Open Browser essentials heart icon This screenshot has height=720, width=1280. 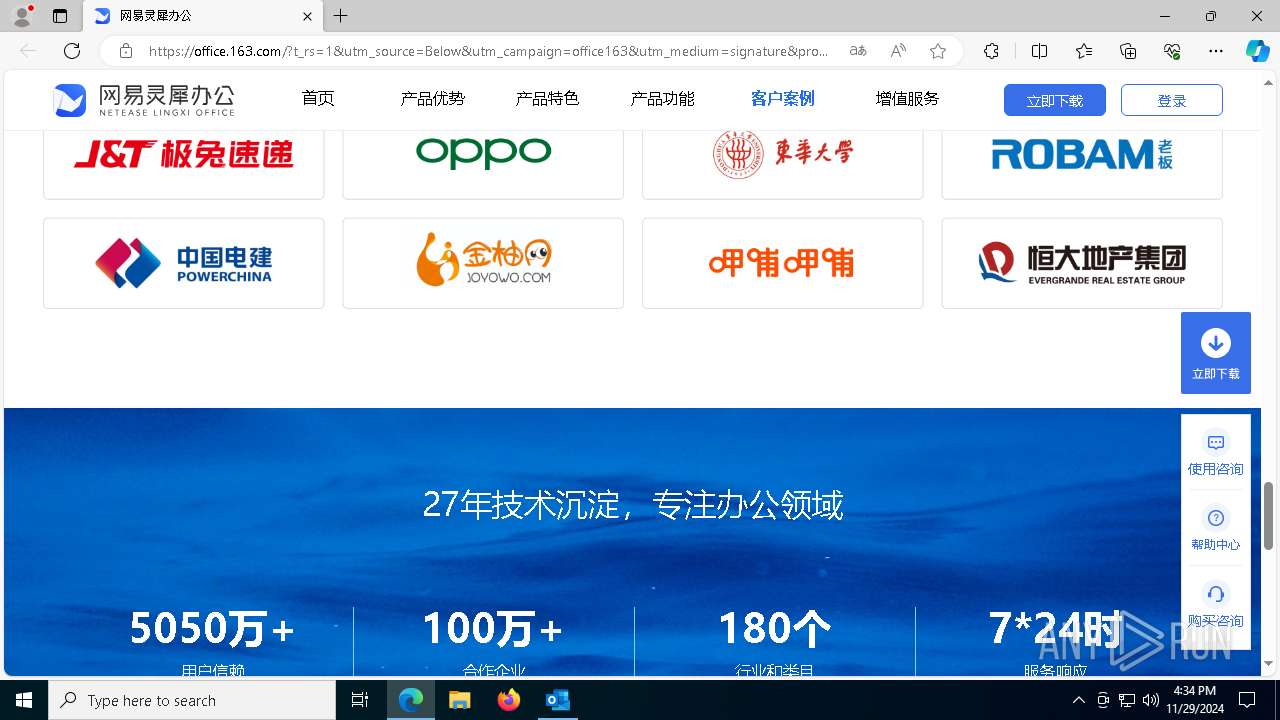pyautogui.click(x=1172, y=51)
